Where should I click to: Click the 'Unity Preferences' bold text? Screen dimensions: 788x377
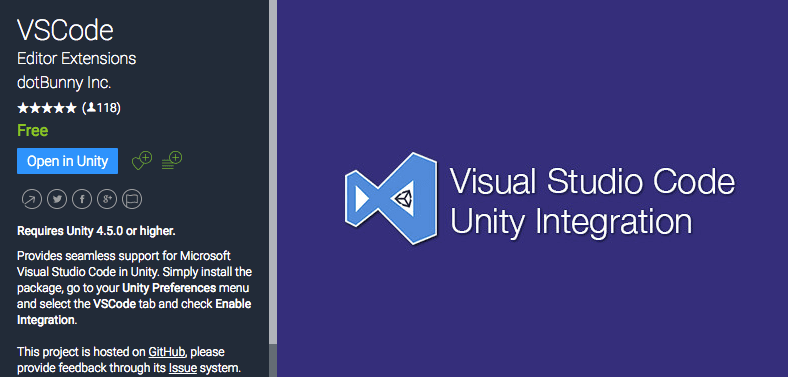pos(169,288)
